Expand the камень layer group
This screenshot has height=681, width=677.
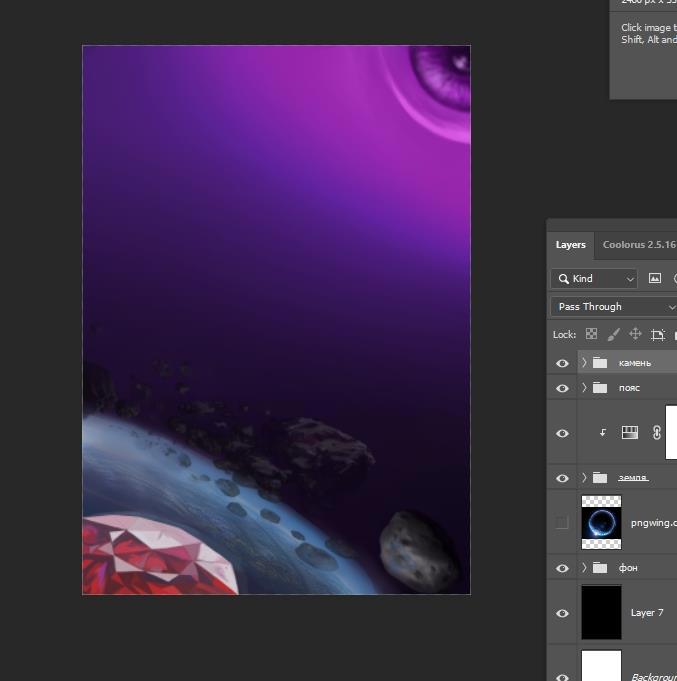pos(584,363)
